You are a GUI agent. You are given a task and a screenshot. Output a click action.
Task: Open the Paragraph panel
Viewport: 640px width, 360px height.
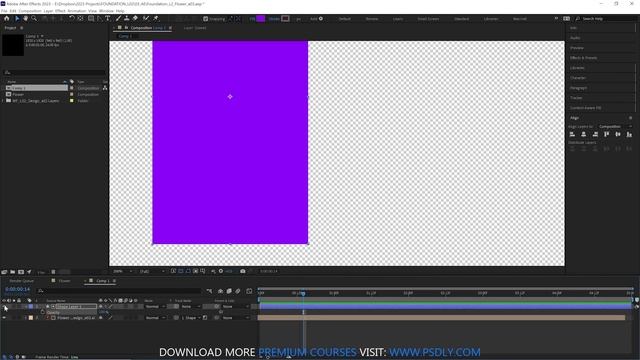(x=578, y=88)
